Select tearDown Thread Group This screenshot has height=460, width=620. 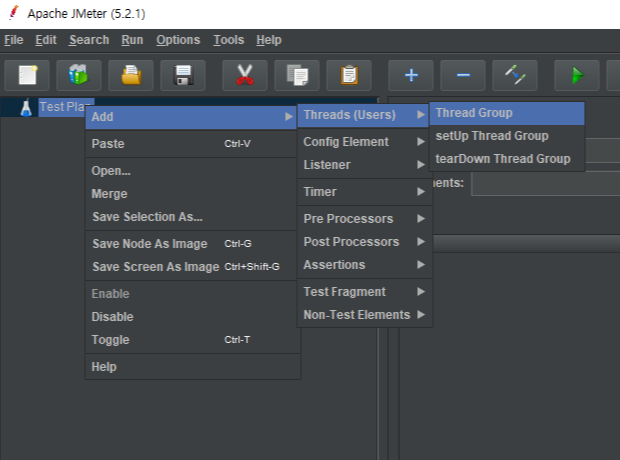pyautogui.click(x=507, y=159)
